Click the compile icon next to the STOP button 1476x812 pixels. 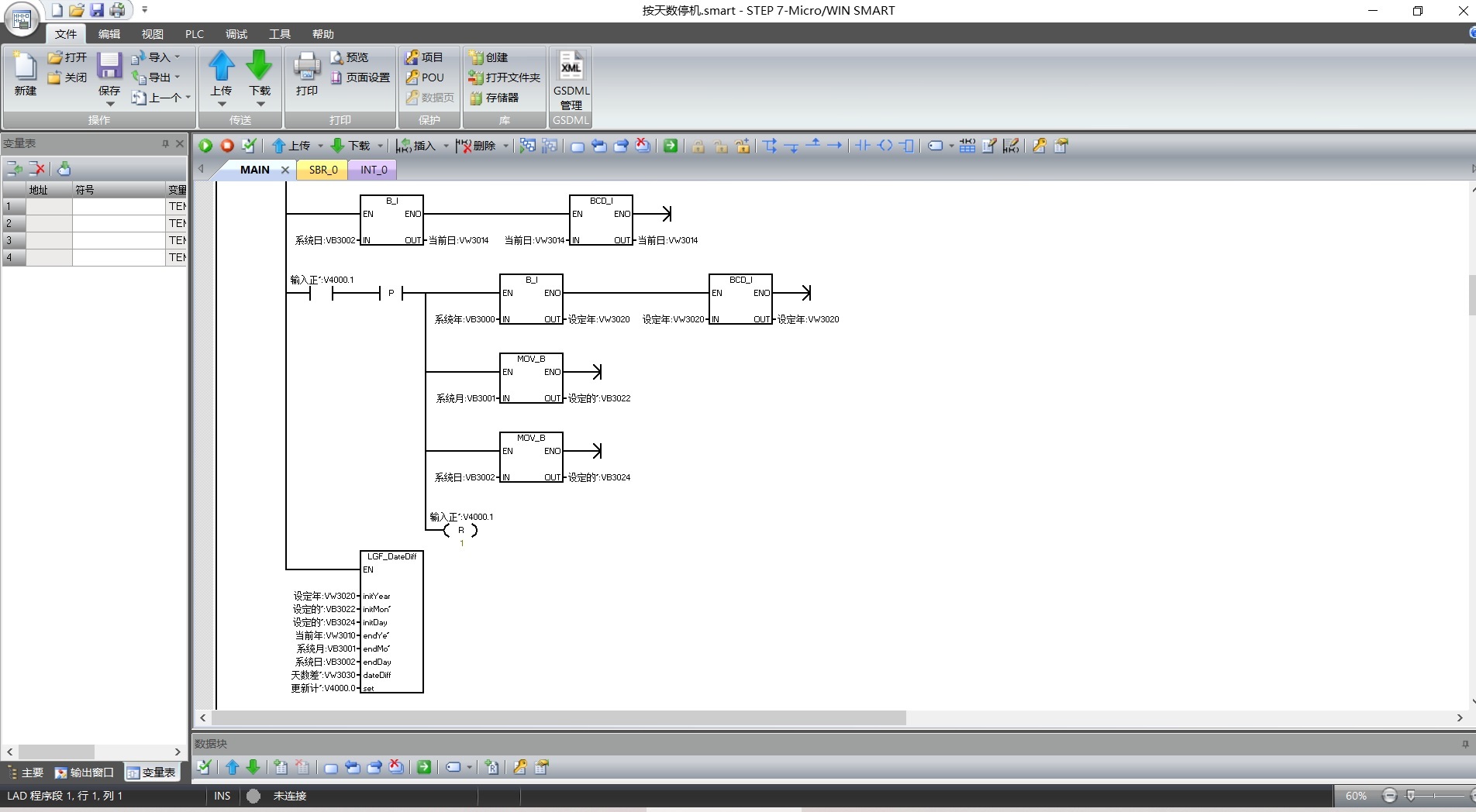(249, 146)
